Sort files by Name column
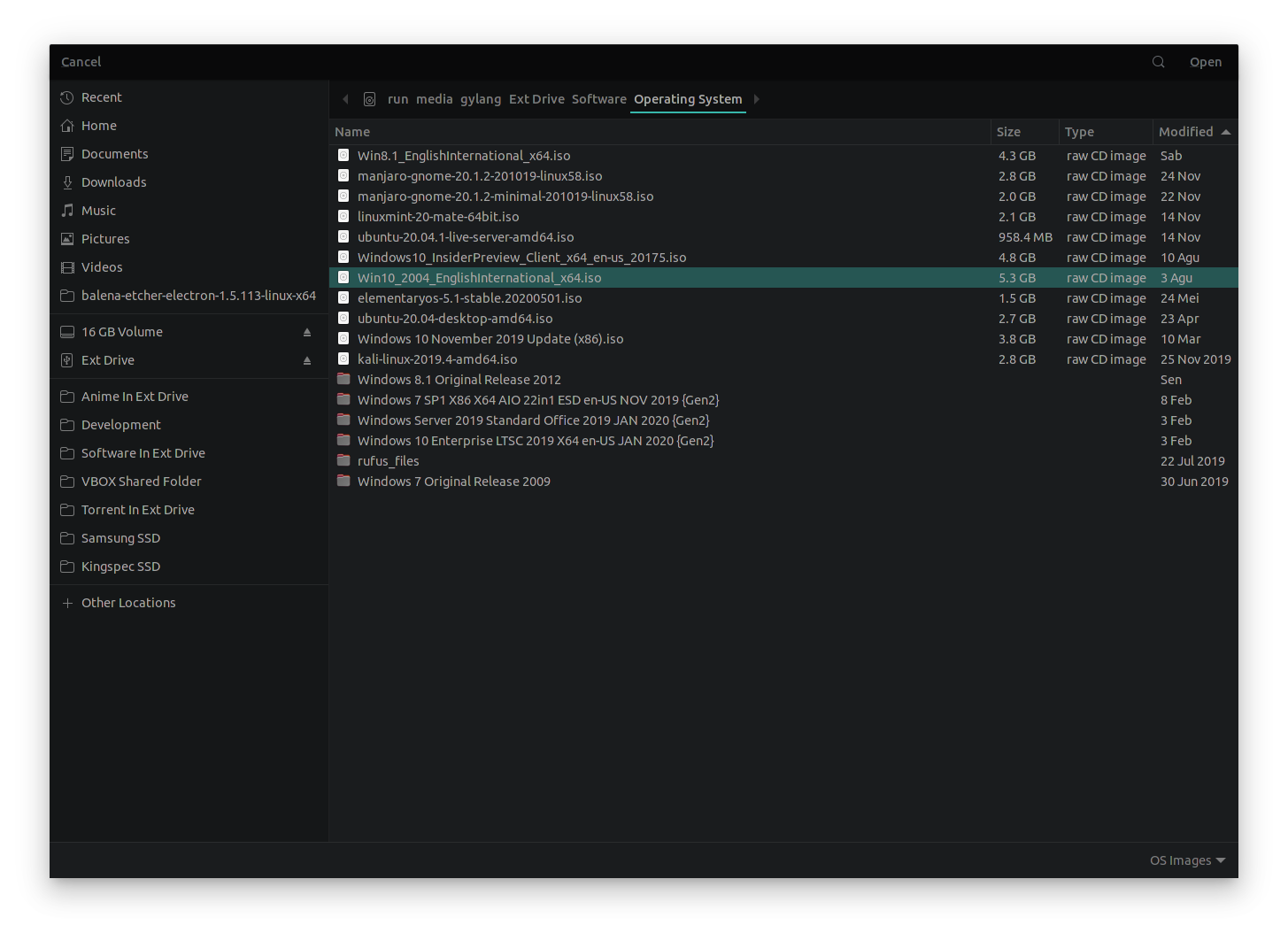Image resolution: width=1288 pixels, height=933 pixels. pyautogui.click(x=659, y=132)
